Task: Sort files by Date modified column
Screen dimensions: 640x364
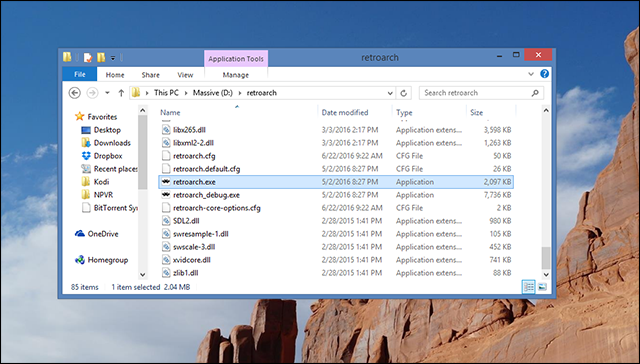Action: [x=345, y=113]
